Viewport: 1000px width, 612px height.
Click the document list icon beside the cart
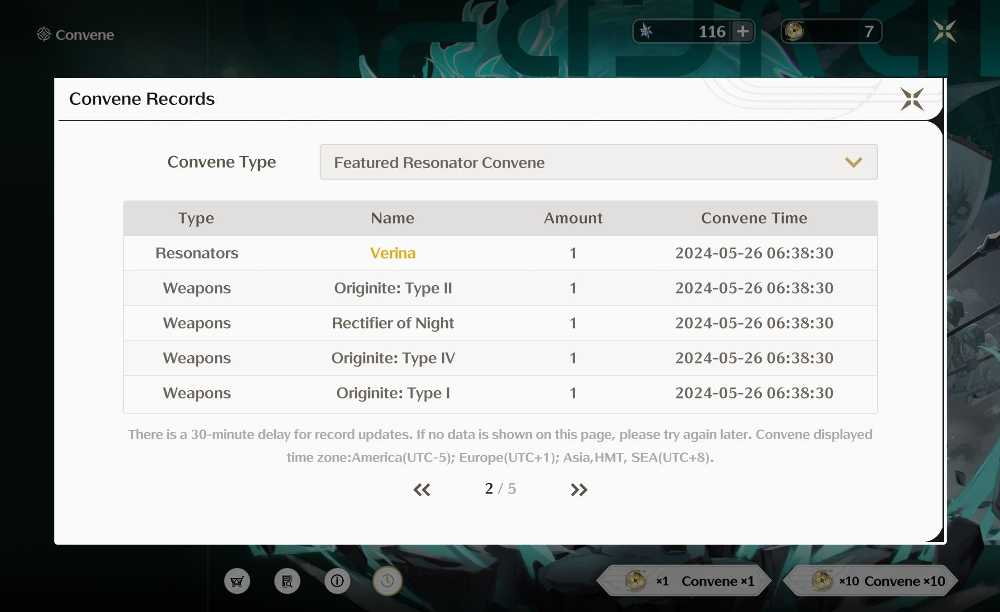(x=287, y=581)
